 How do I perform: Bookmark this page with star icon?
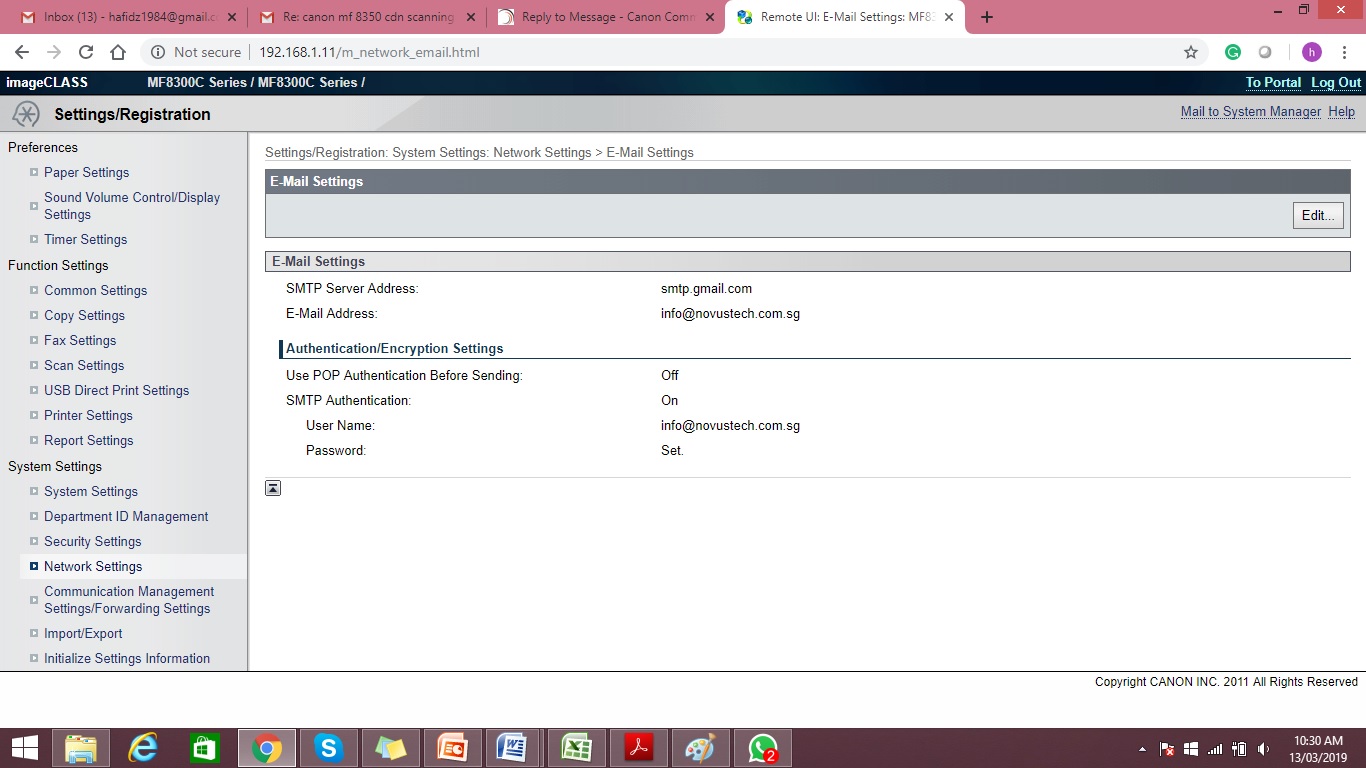(x=1191, y=52)
